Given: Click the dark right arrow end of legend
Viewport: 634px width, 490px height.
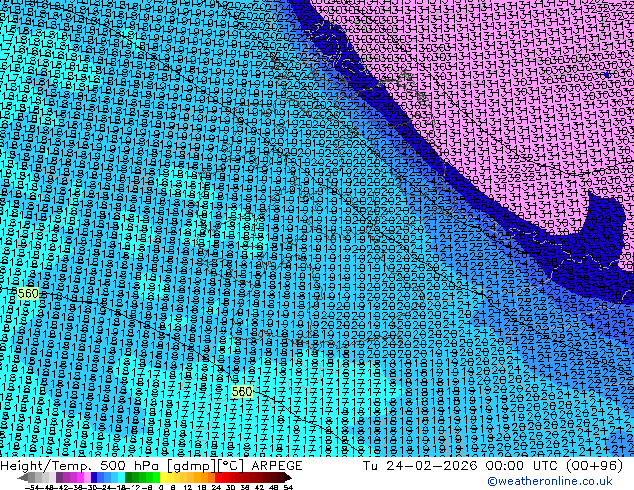Looking at the screenshot, I should pyautogui.click(x=288, y=477).
